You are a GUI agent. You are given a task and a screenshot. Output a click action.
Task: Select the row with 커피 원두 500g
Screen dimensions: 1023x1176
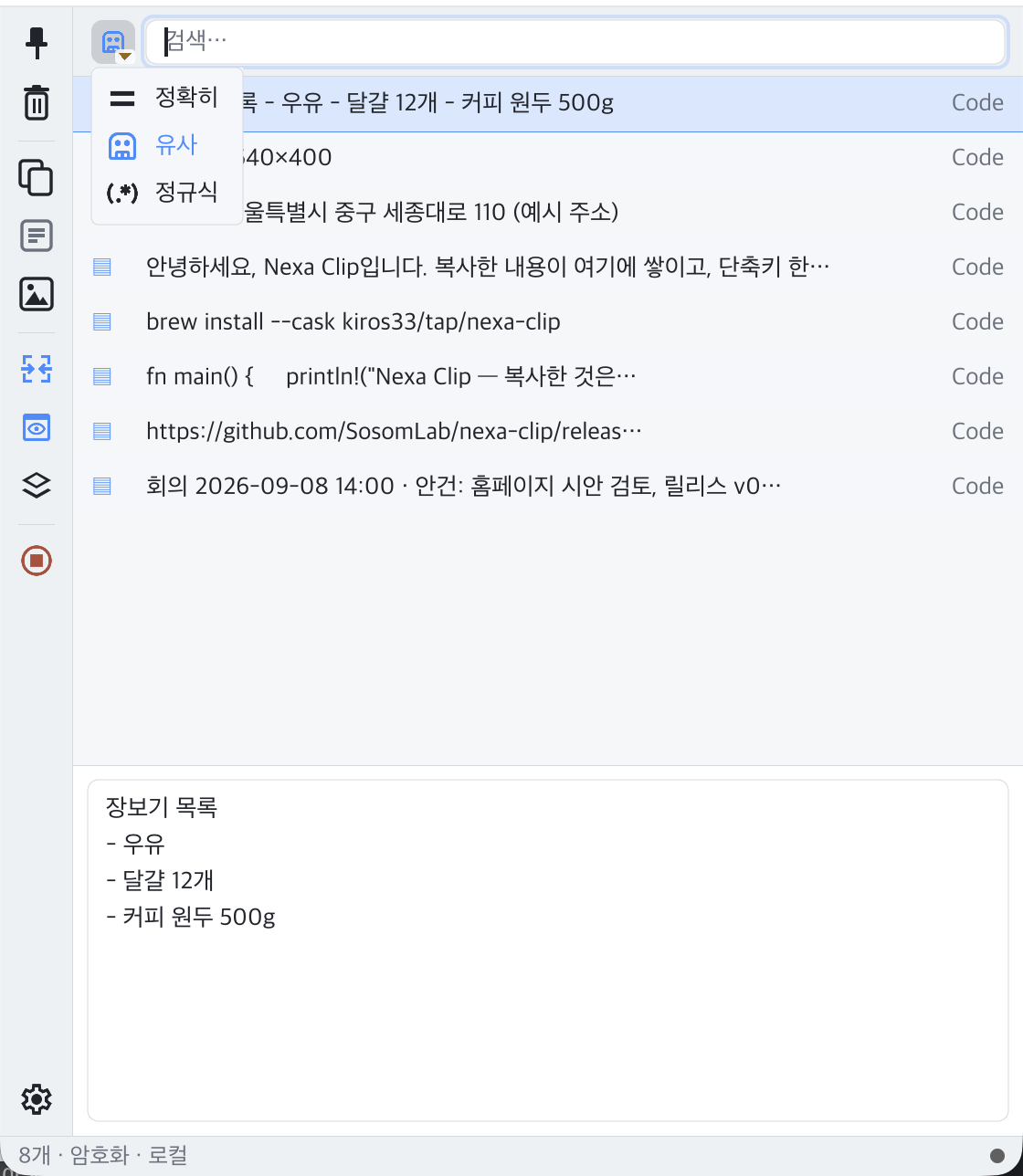548,102
